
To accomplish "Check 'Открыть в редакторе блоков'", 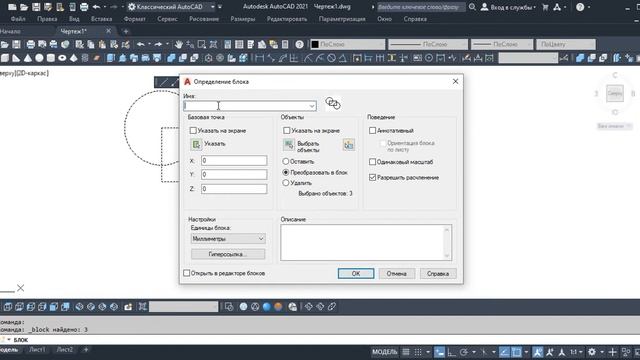I will pos(187,273).
